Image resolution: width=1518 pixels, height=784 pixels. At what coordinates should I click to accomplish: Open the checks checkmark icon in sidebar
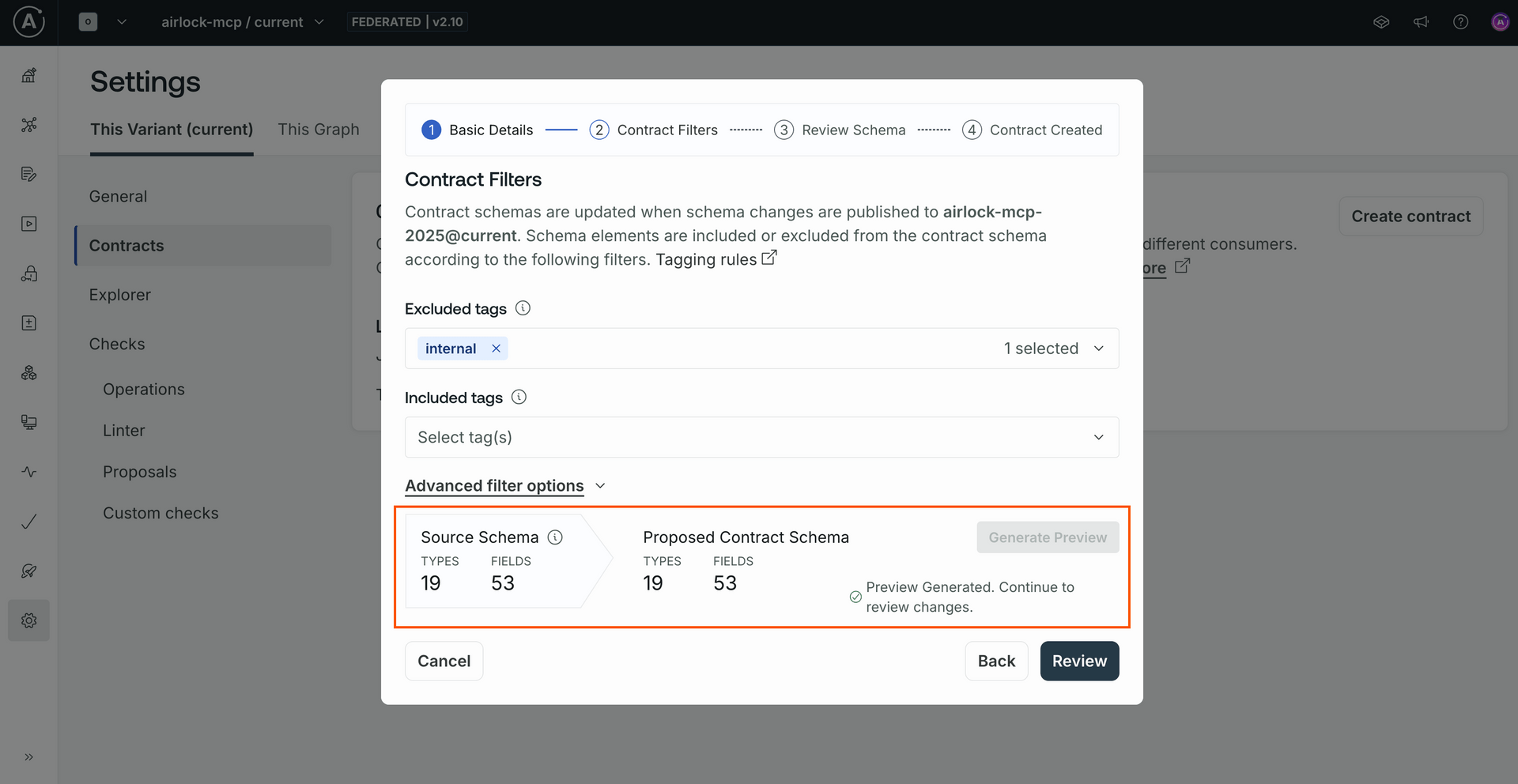point(29,522)
